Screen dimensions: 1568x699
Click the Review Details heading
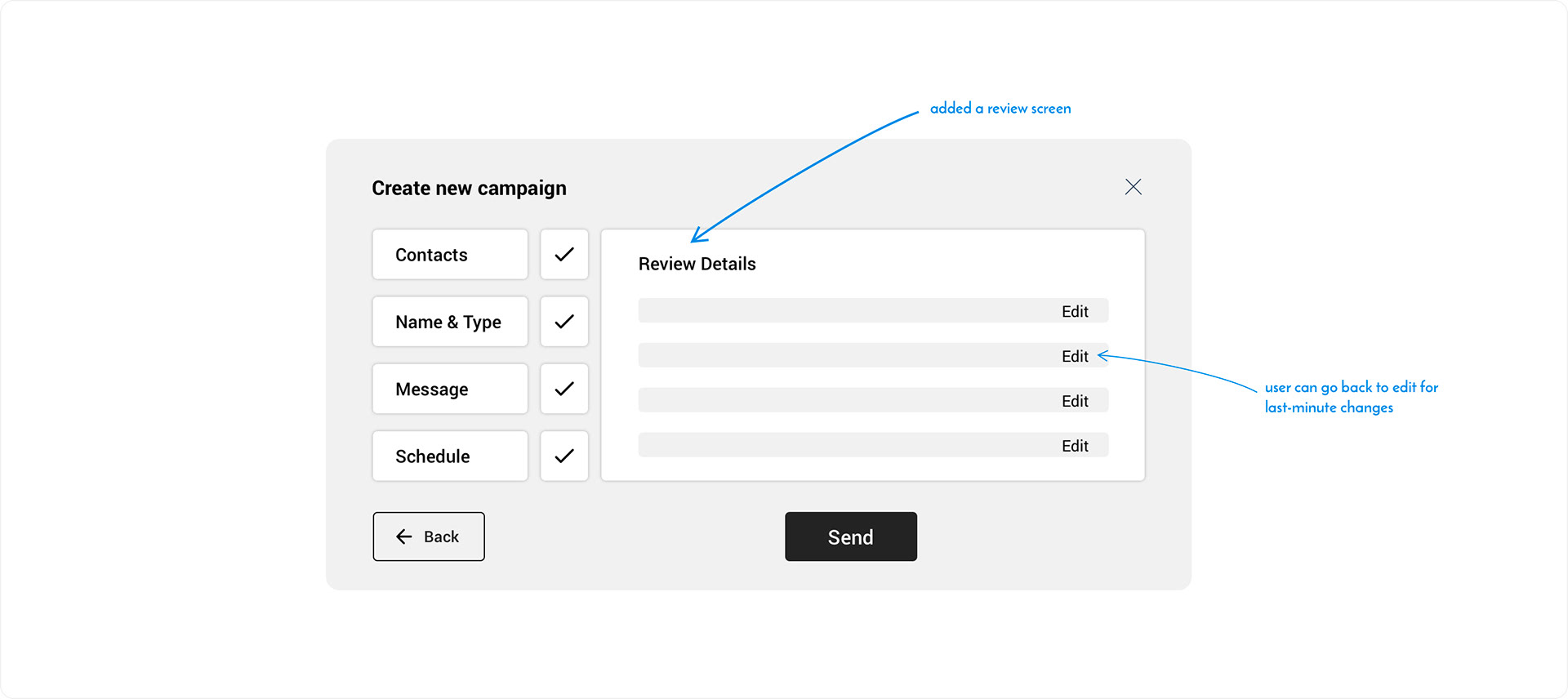(697, 264)
